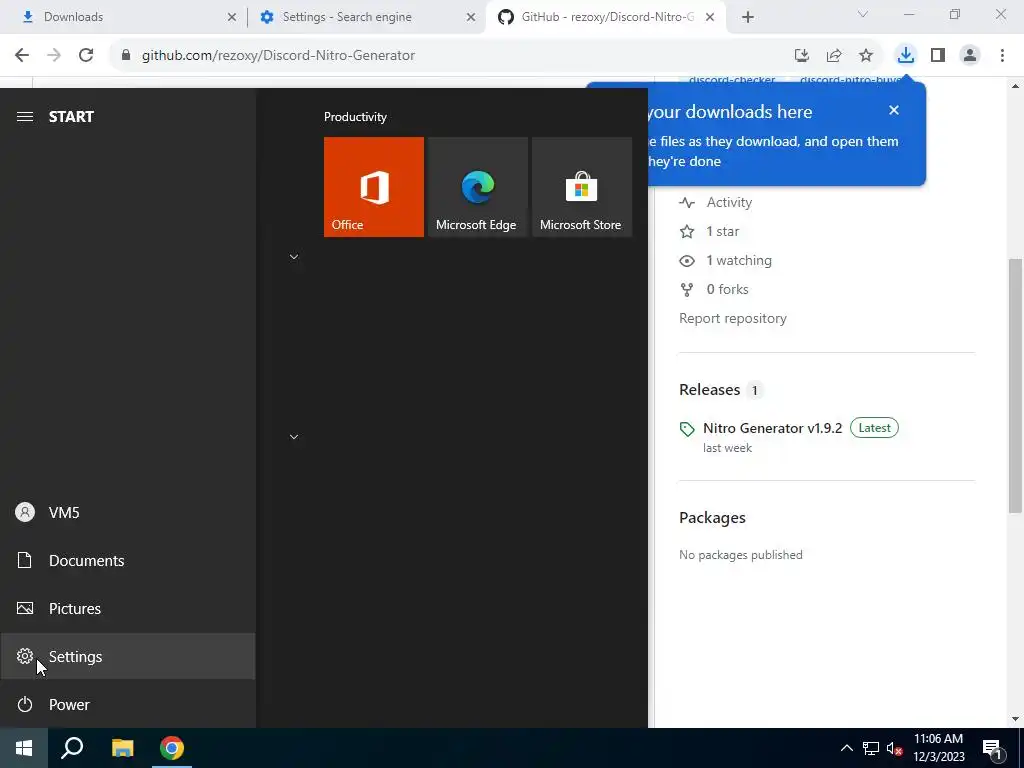Toggle the Chrome side panel
Image resolution: width=1024 pixels, height=768 pixels.
(x=938, y=56)
